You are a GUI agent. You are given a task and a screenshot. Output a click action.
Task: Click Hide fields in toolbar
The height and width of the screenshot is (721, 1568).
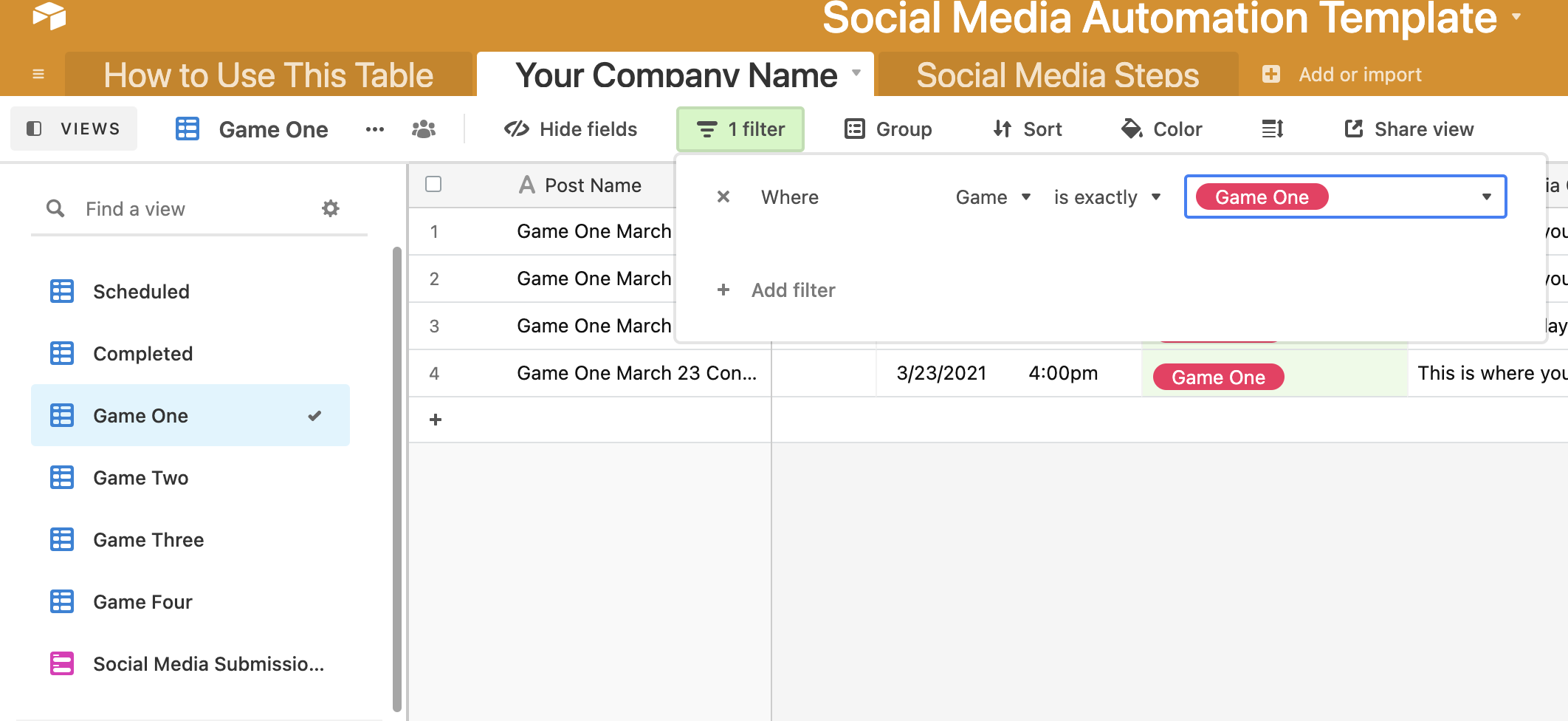570,129
